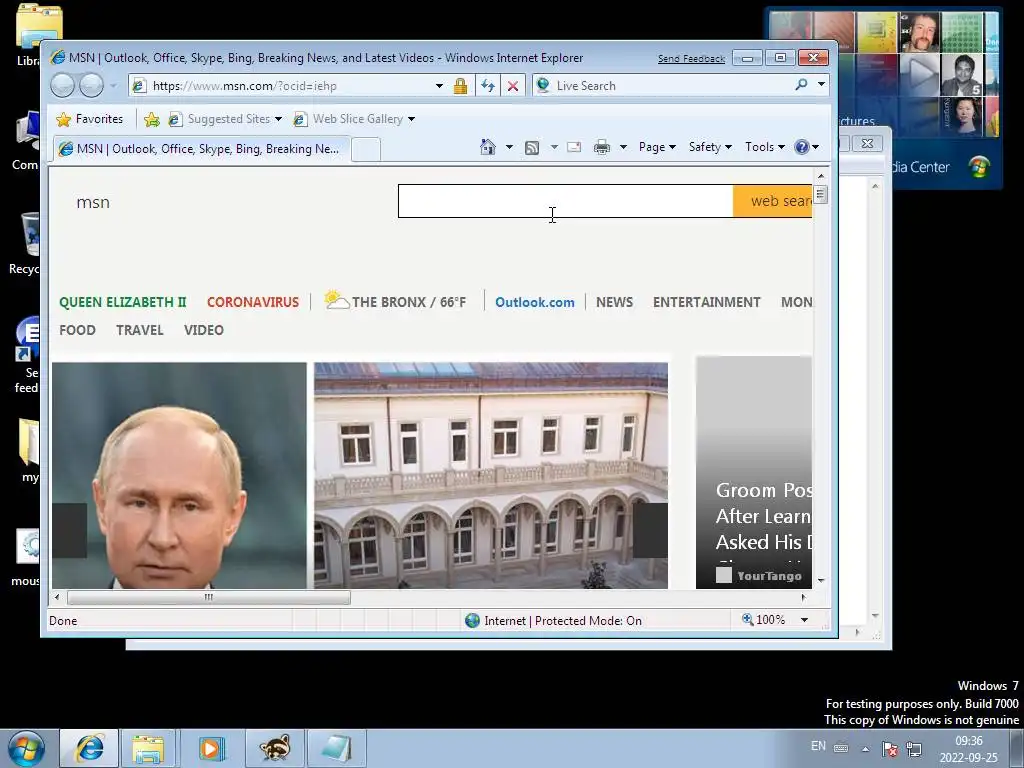Open the Suggested Sites favorites link
The height and width of the screenshot is (768, 1024).
(x=225, y=119)
